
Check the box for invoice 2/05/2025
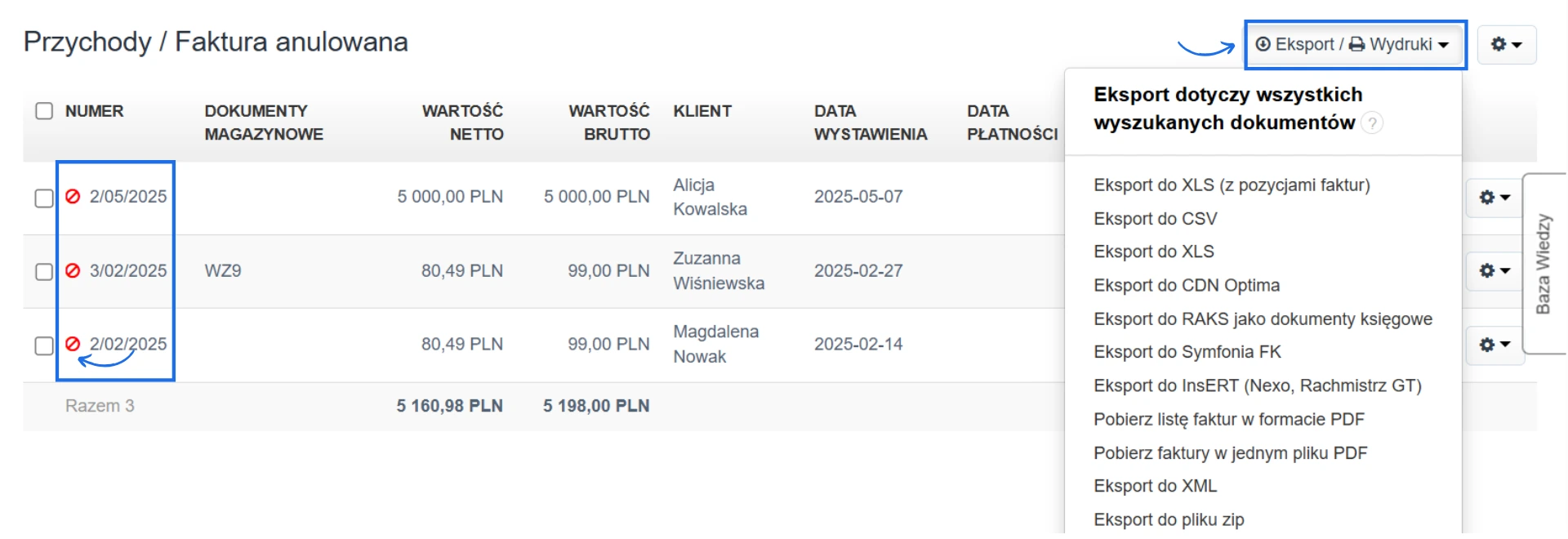(44, 198)
